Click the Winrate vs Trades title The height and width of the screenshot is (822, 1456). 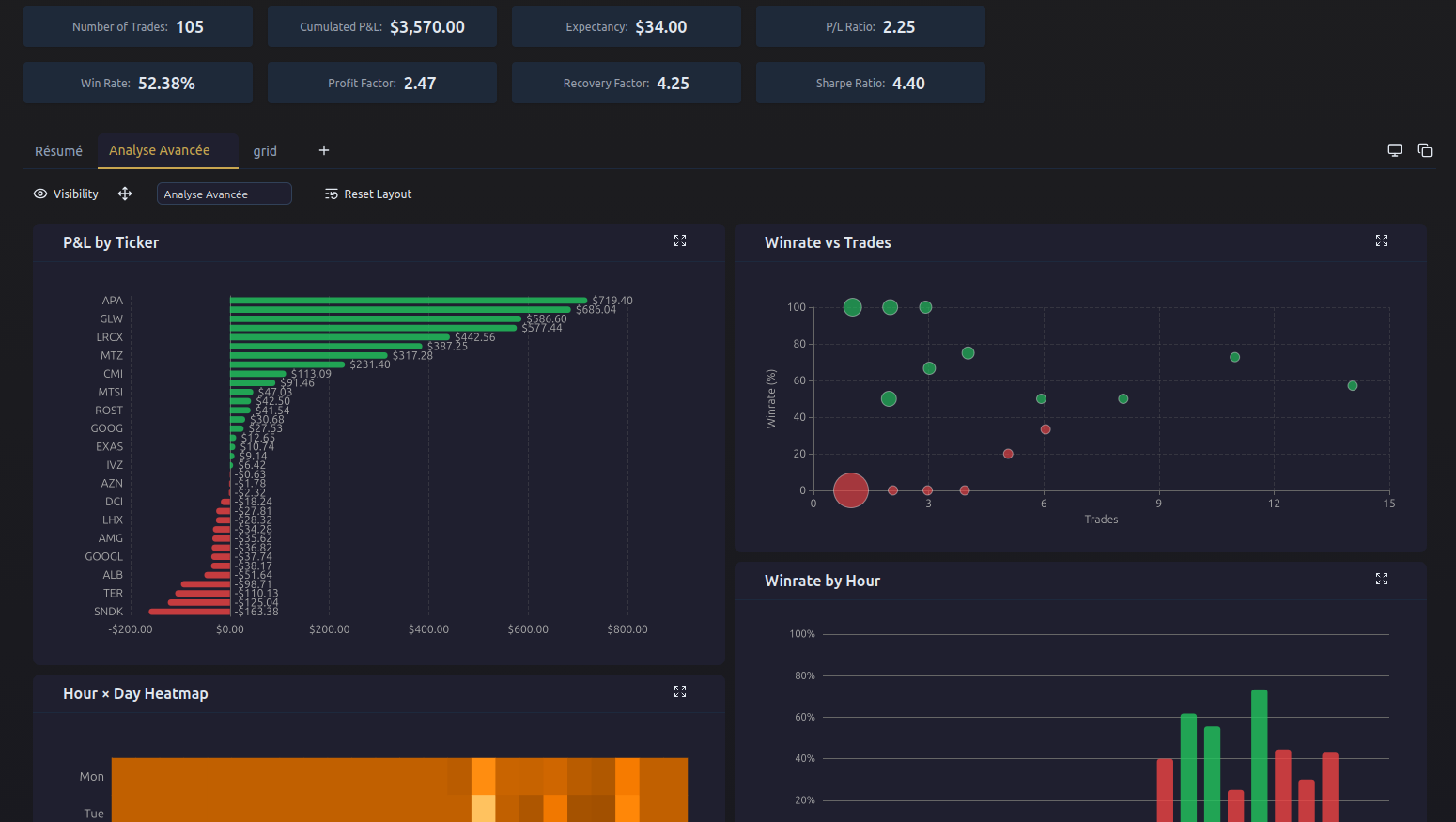828,242
